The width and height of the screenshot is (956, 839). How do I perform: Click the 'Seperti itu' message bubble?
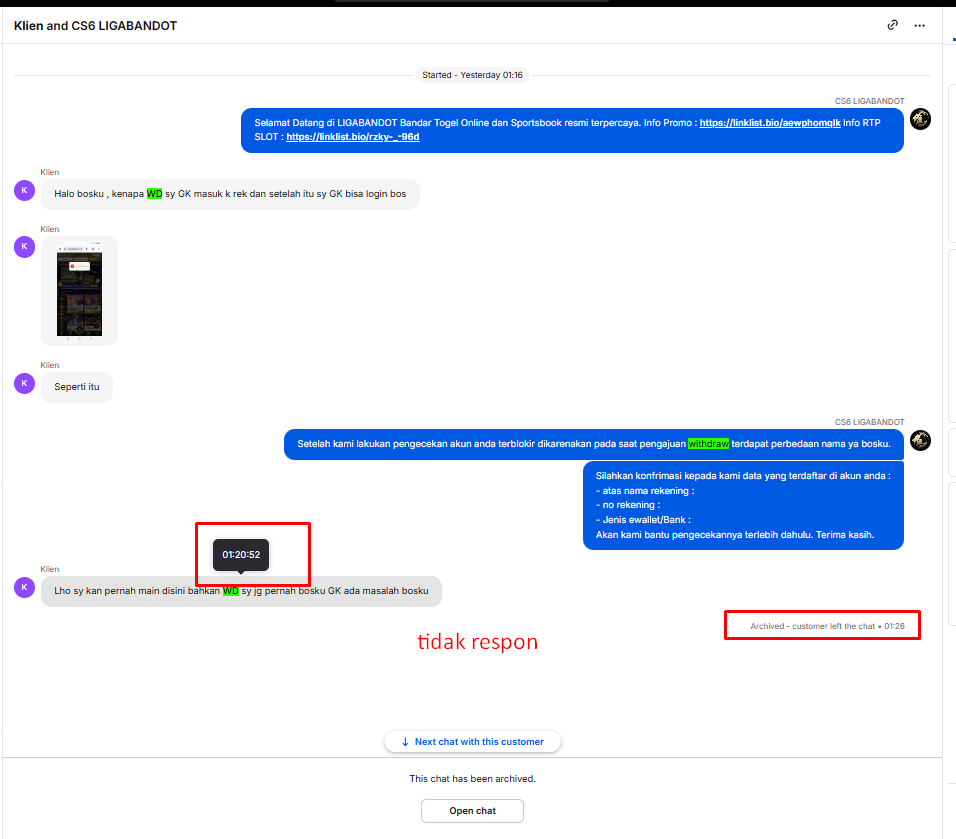(x=77, y=387)
